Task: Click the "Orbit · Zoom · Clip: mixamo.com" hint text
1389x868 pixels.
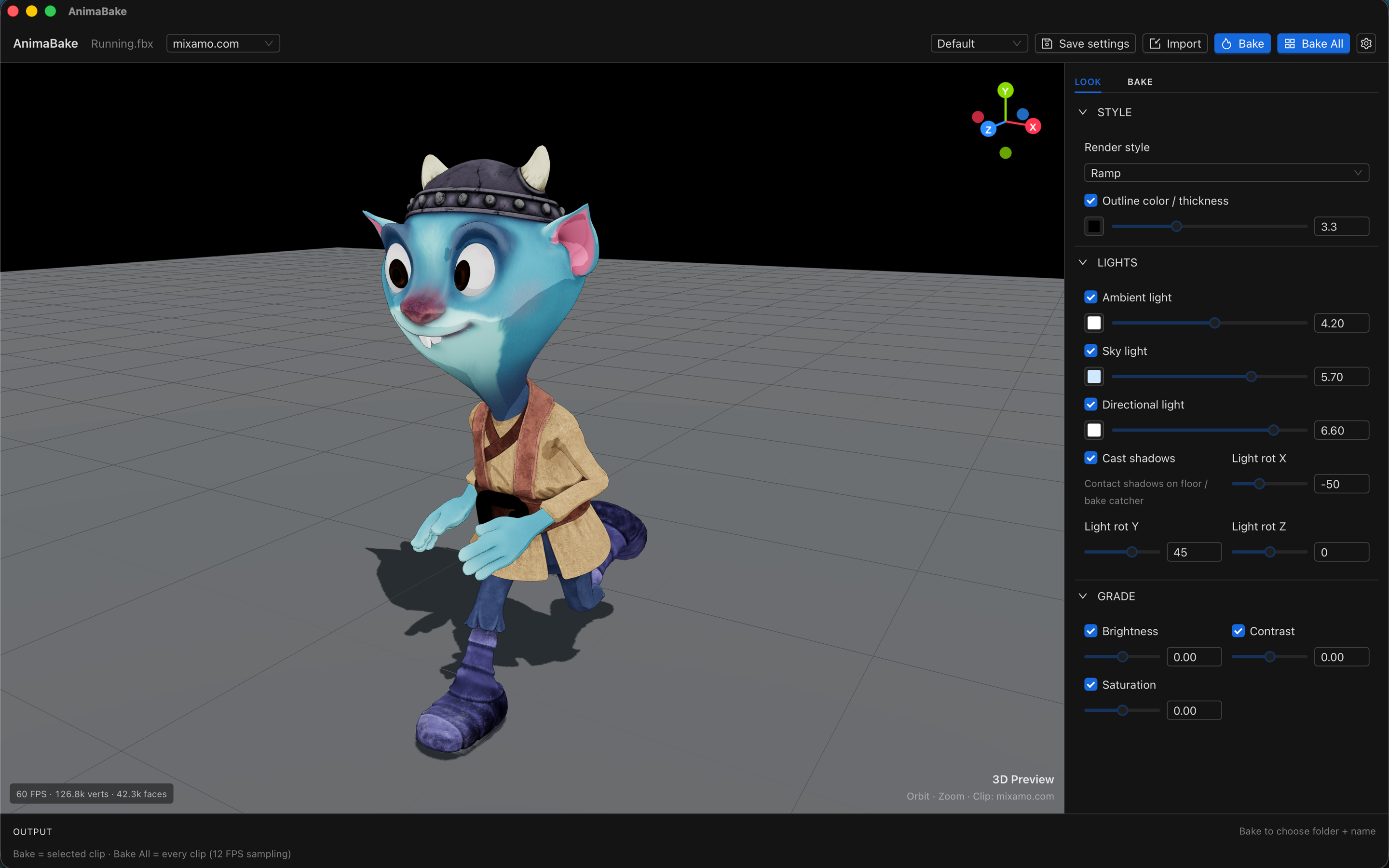Action: [980, 796]
